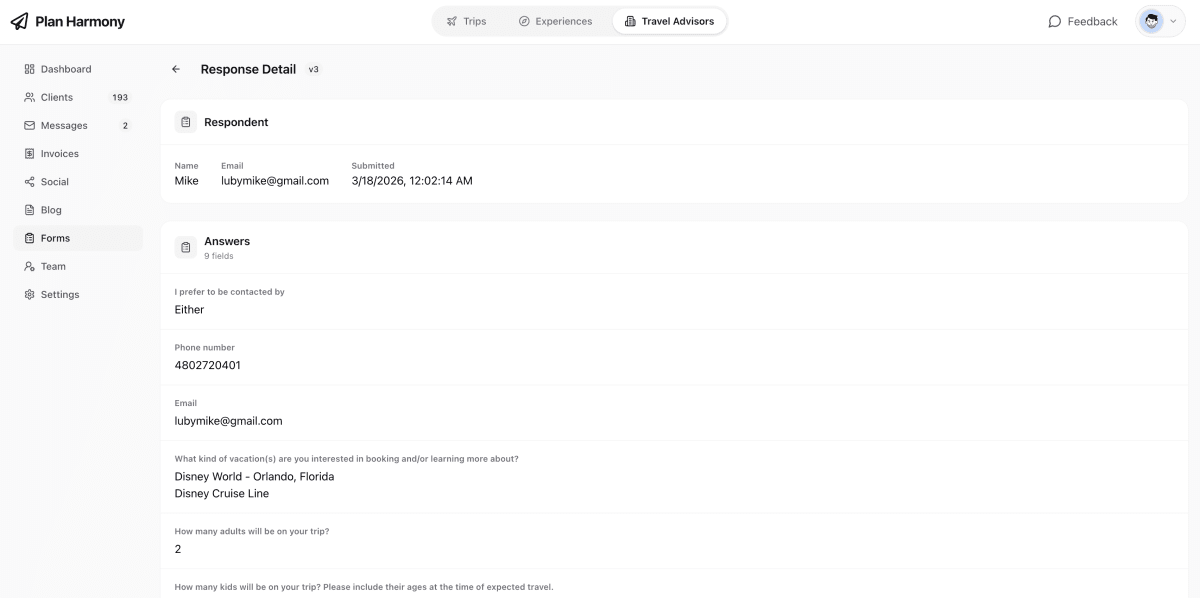Go to Dashboard in the sidebar
This screenshot has width=1200, height=598.
point(78,69)
